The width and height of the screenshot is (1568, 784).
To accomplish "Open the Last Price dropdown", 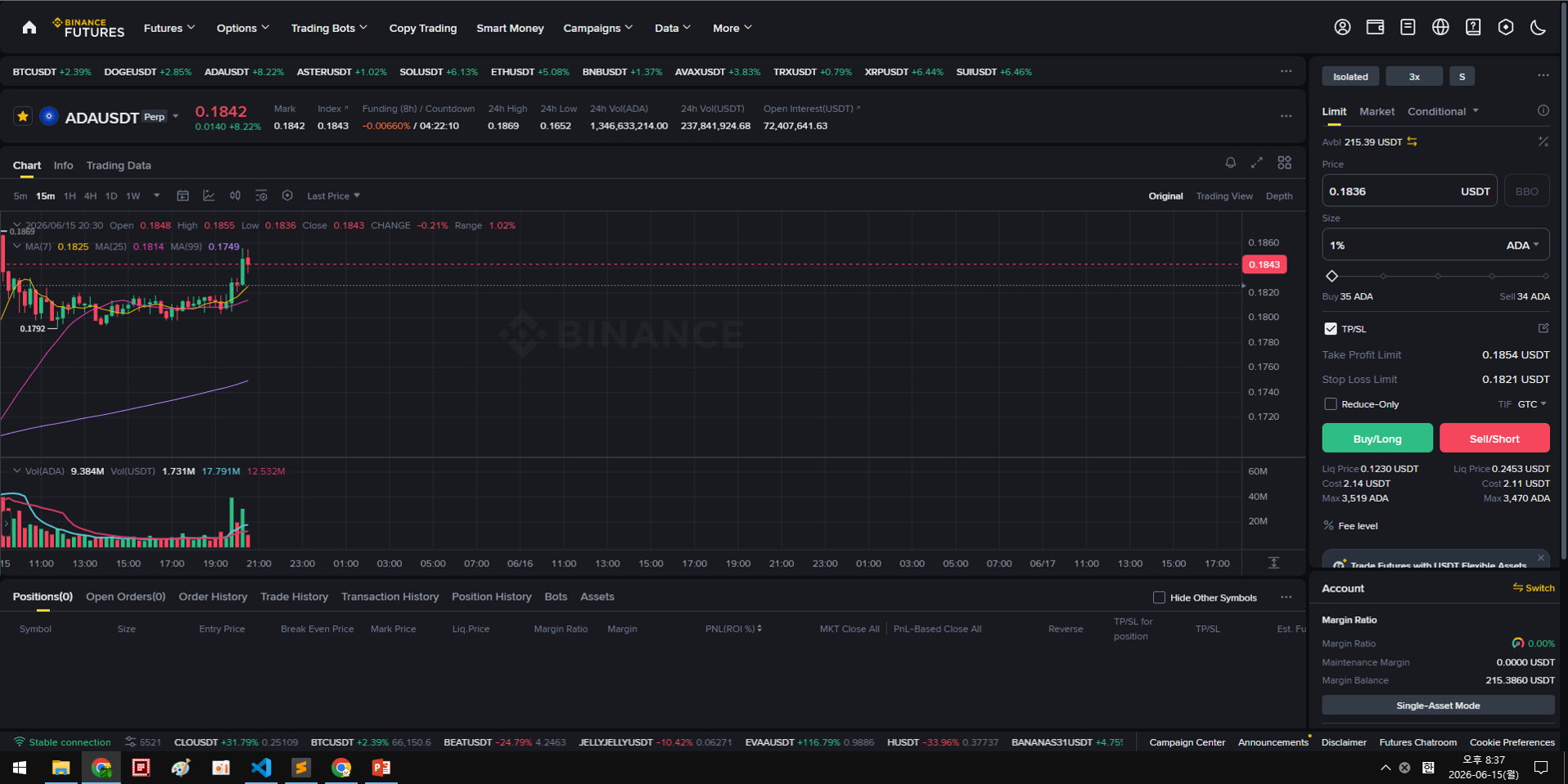I will click(333, 196).
